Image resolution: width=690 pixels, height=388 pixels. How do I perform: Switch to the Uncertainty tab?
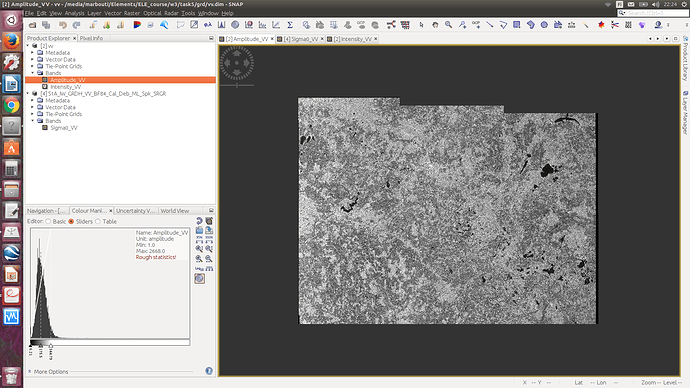(136, 211)
